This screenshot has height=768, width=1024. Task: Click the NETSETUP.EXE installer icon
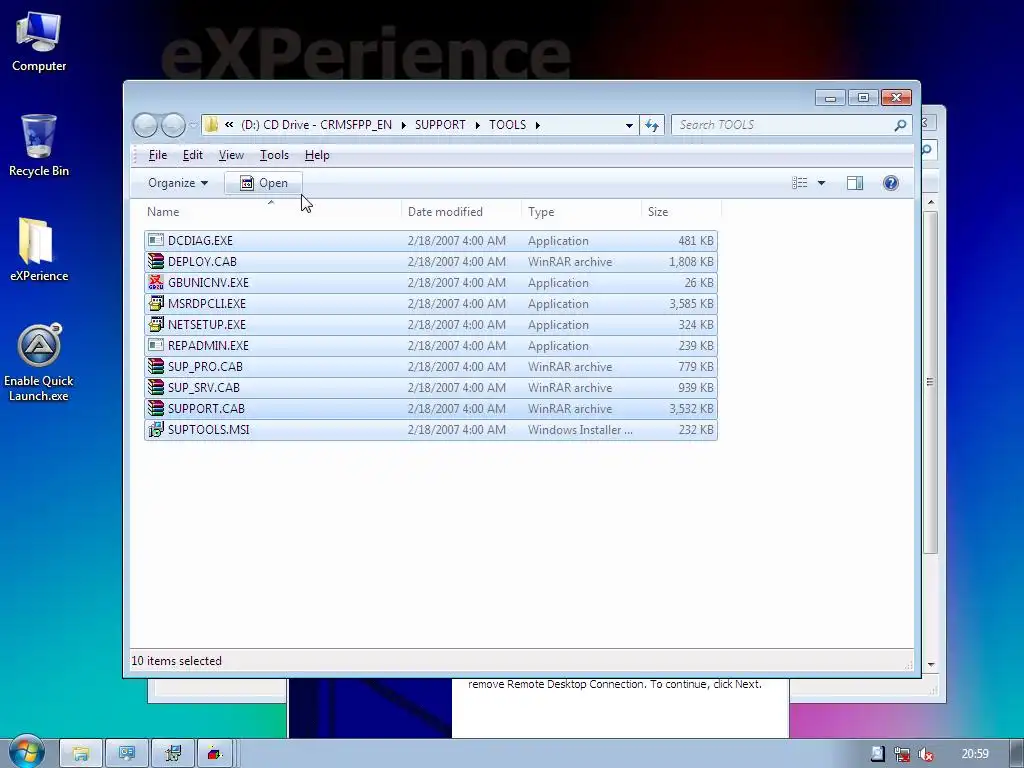pos(155,324)
